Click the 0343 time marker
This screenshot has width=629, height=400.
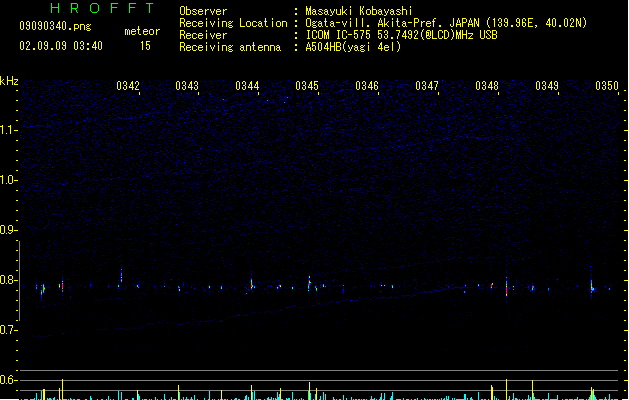(x=187, y=86)
